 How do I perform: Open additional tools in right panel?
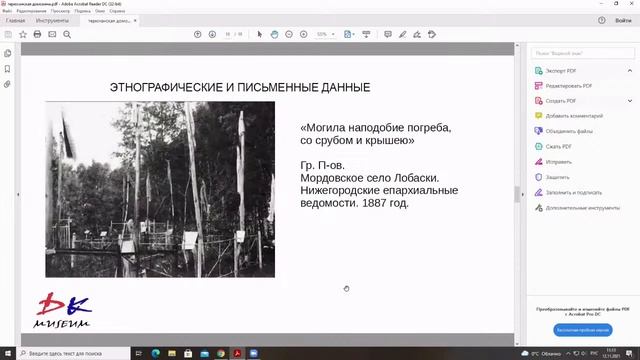click(x=582, y=208)
